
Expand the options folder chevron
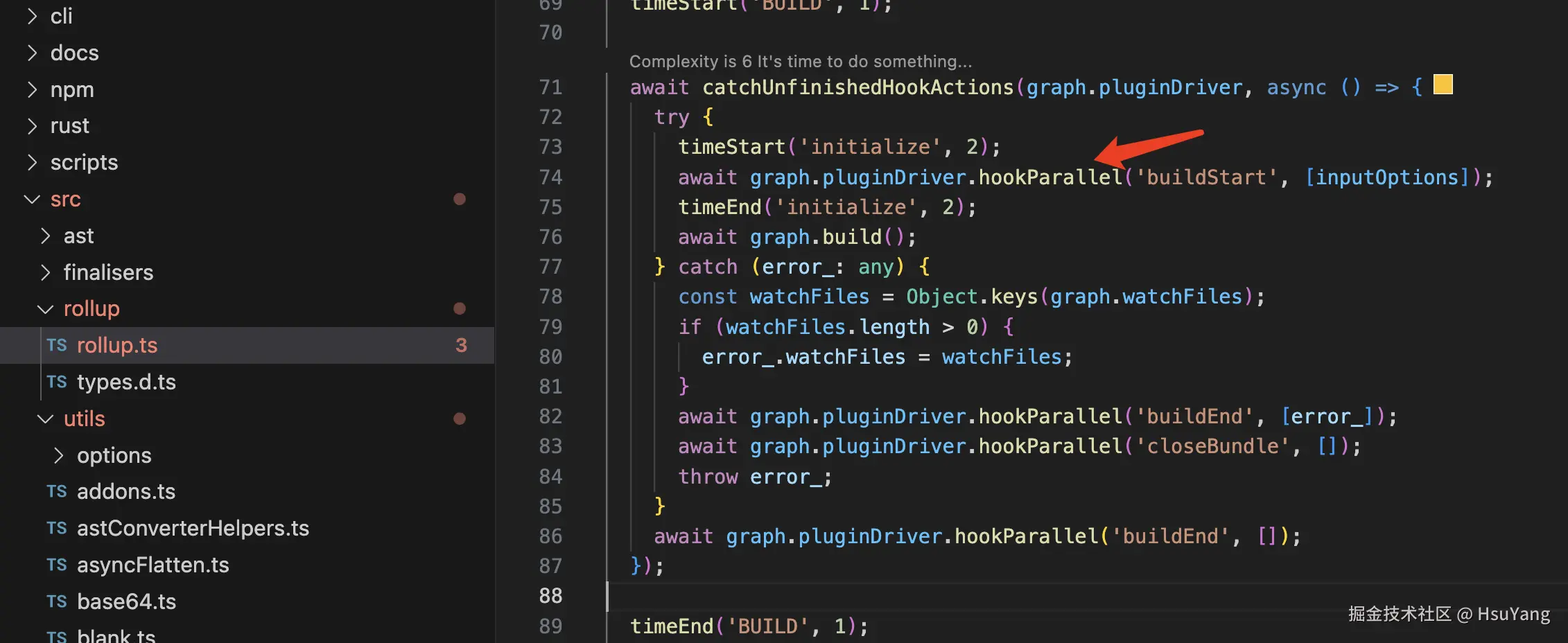(x=59, y=455)
